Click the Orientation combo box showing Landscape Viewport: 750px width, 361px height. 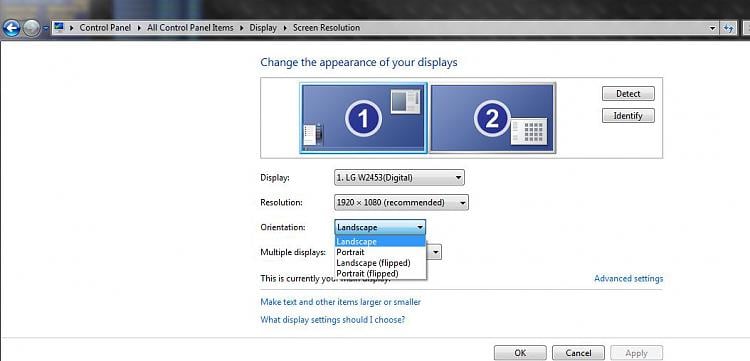[380, 227]
